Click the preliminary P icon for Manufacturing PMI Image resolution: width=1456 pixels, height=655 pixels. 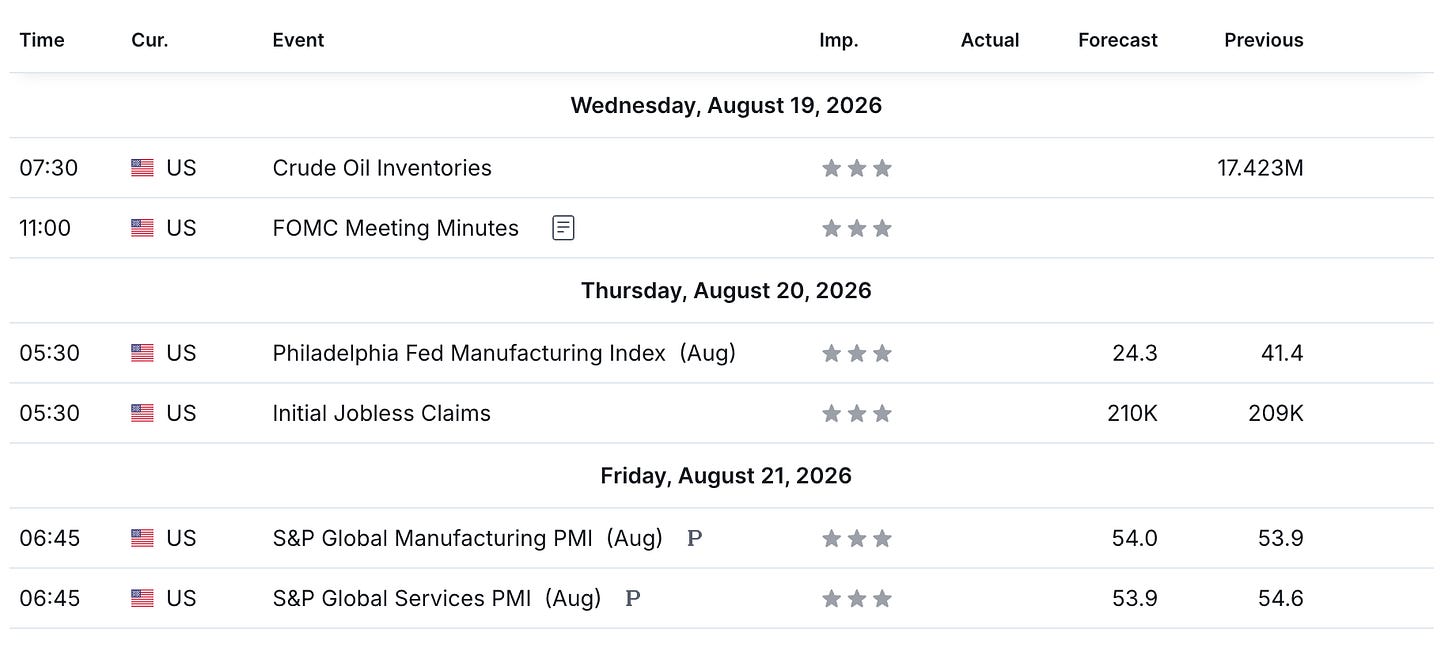point(694,538)
